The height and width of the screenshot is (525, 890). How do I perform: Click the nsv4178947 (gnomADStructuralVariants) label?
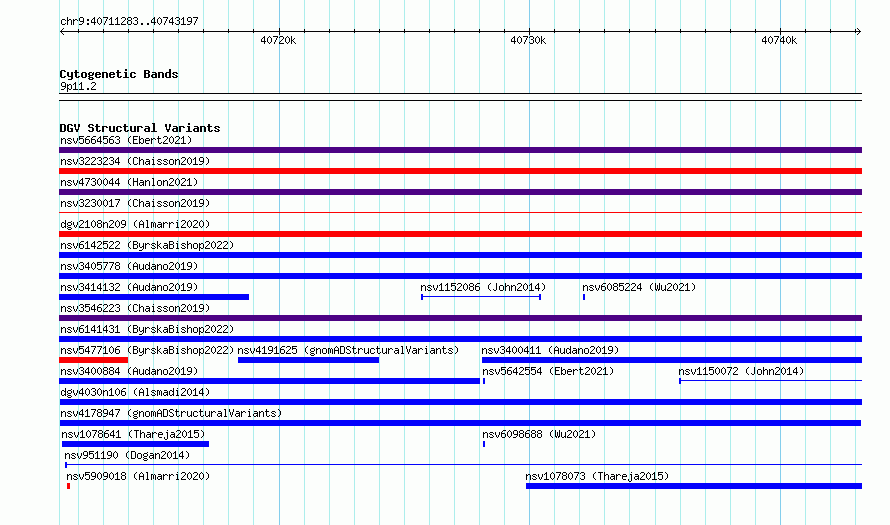coord(171,413)
